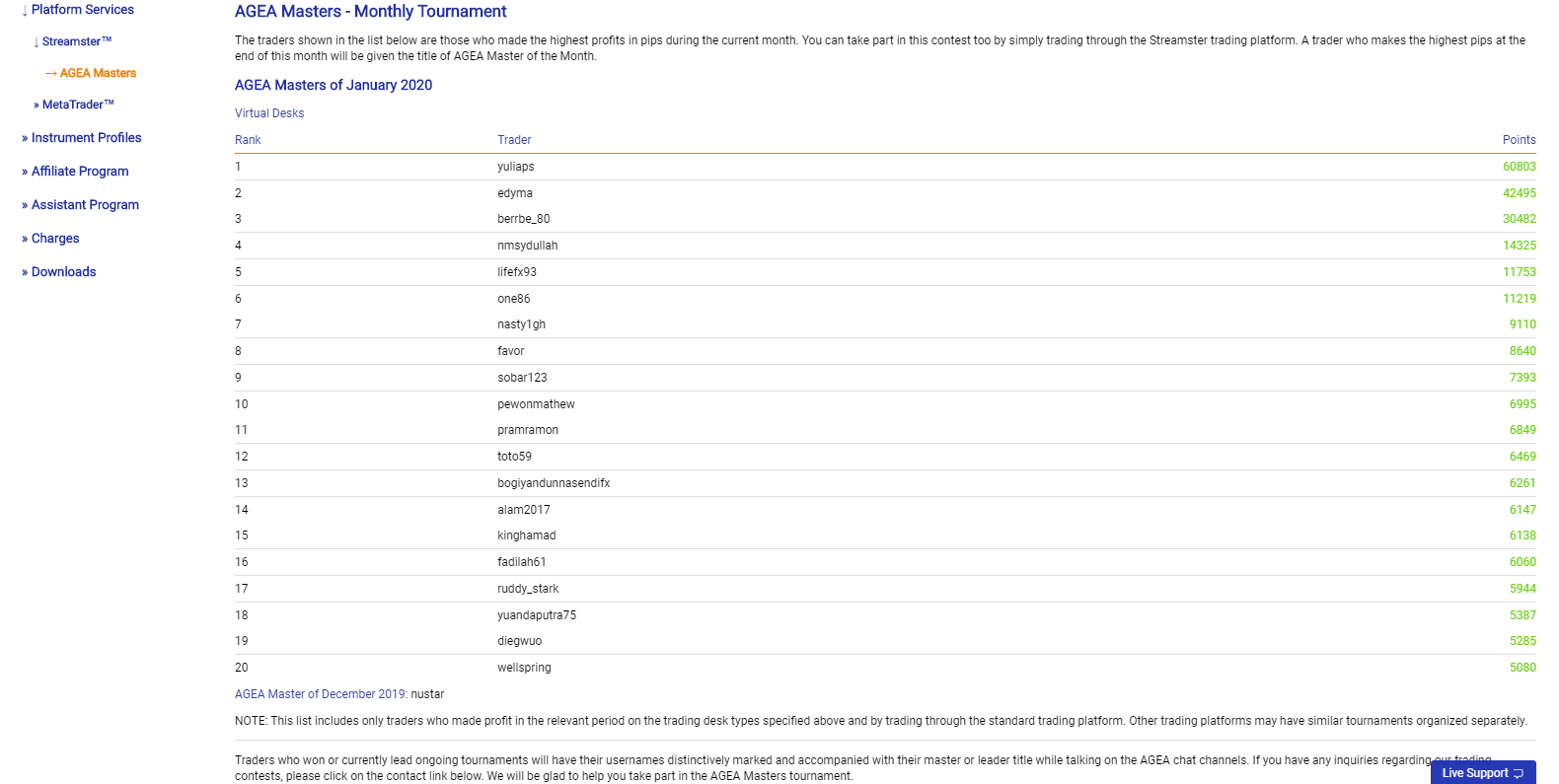
Task: Click trader wellspring at rank 20
Action: [x=524, y=668]
